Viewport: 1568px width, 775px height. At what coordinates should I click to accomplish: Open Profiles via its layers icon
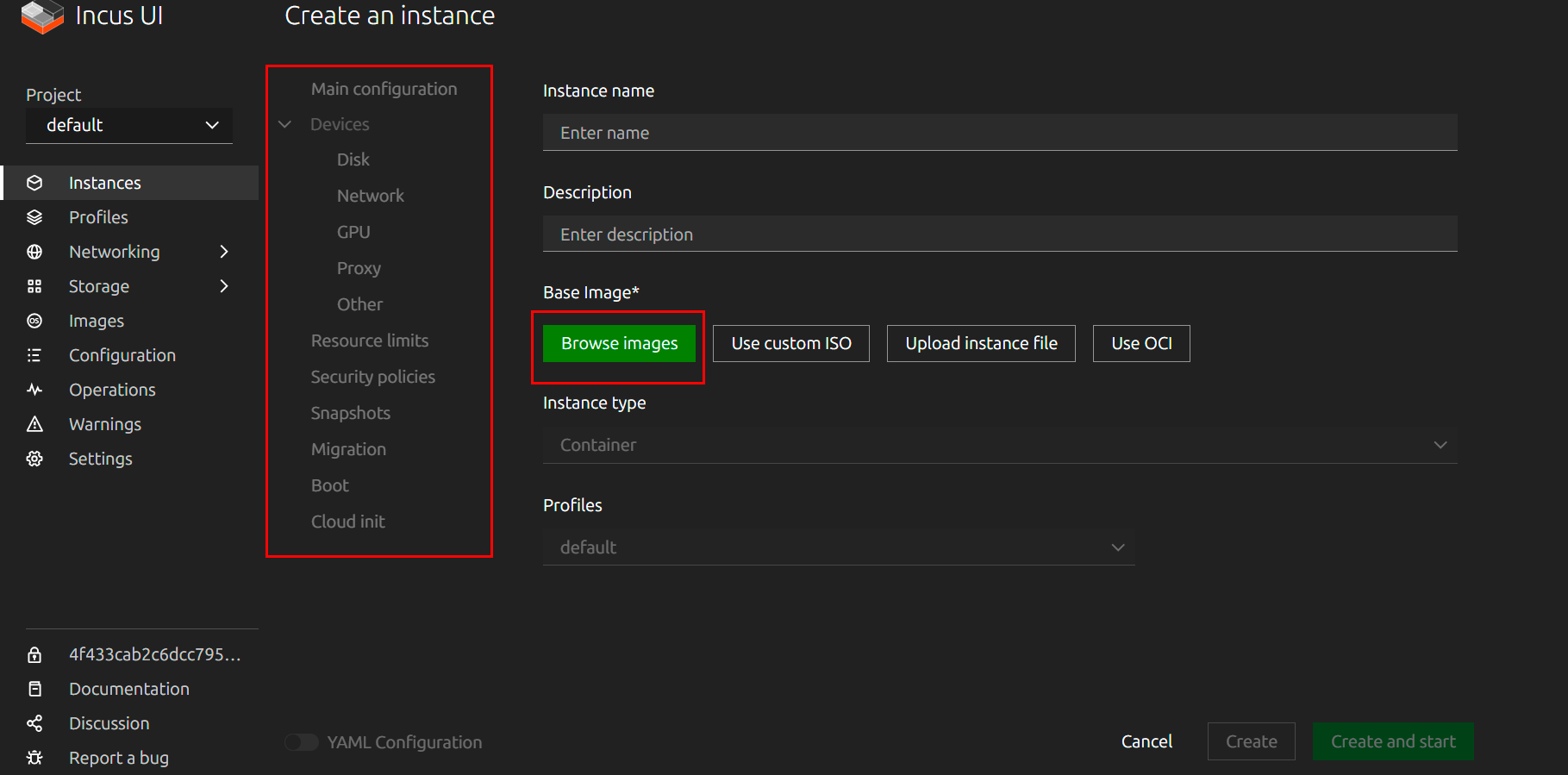[34, 217]
